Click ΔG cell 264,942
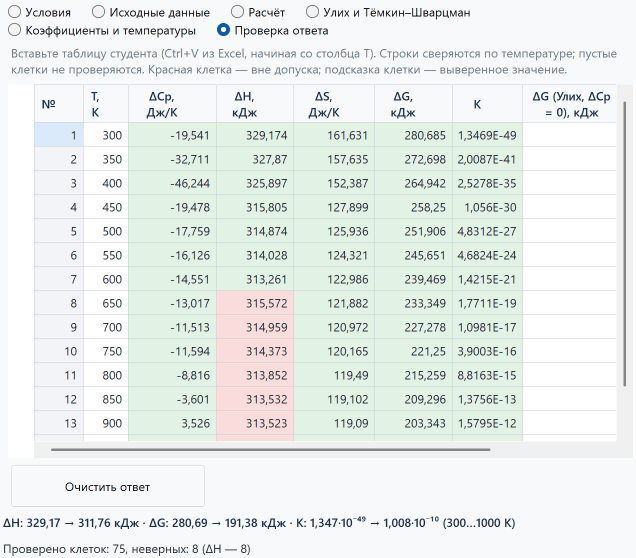Viewport: 636px width, 558px height. (413, 183)
